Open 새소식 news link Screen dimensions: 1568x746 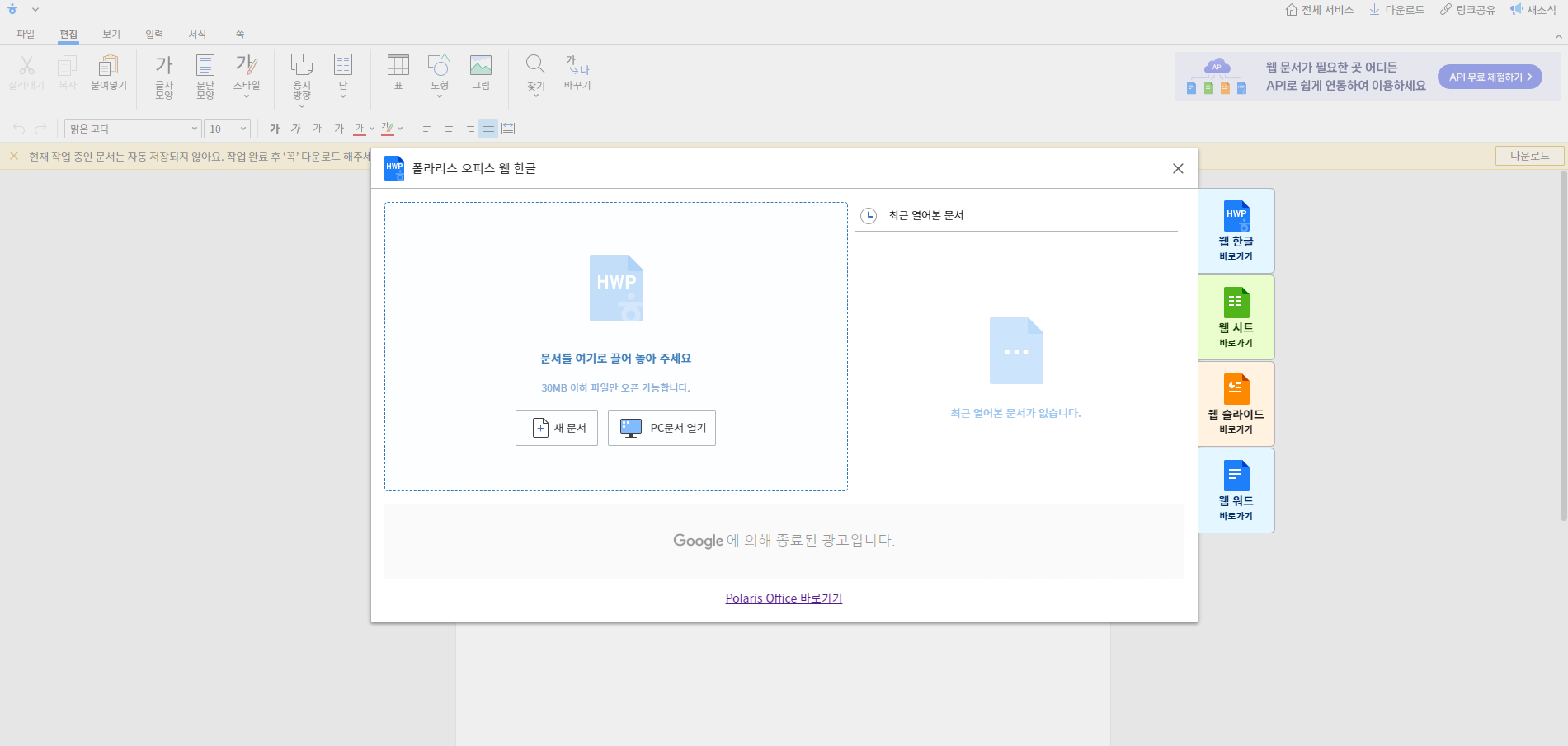[x=1533, y=10]
